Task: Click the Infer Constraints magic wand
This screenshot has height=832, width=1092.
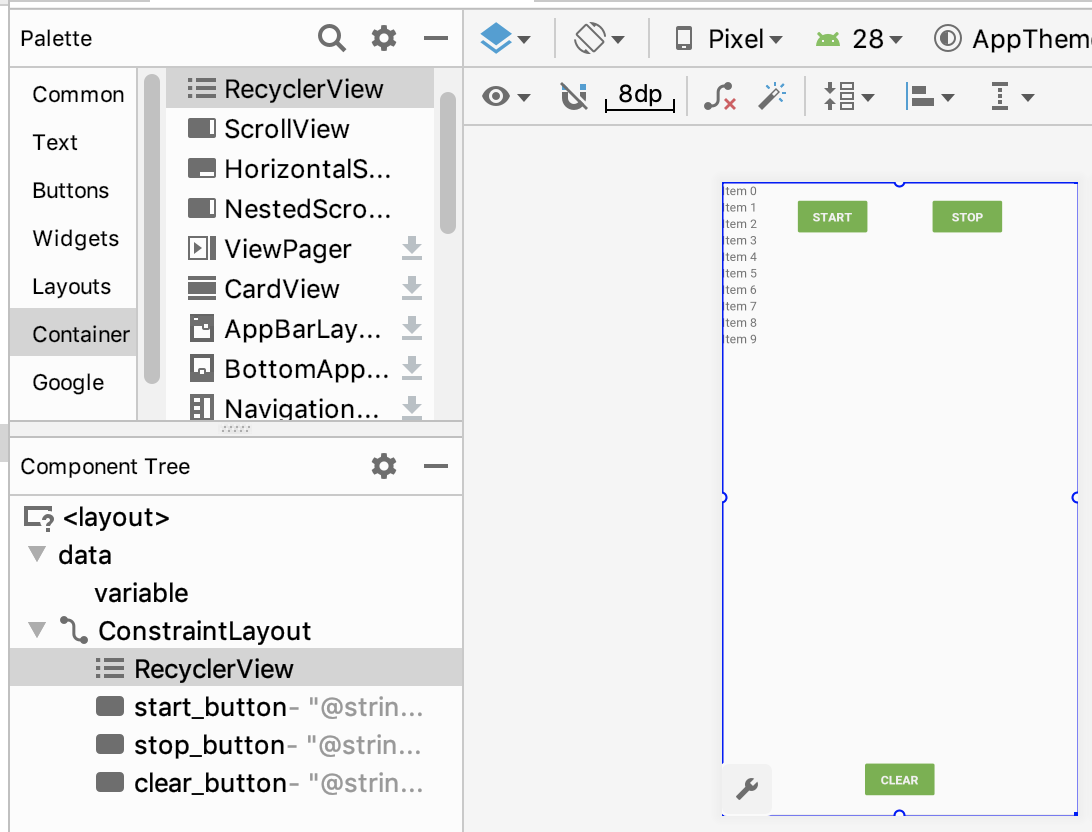Action: coord(771,96)
